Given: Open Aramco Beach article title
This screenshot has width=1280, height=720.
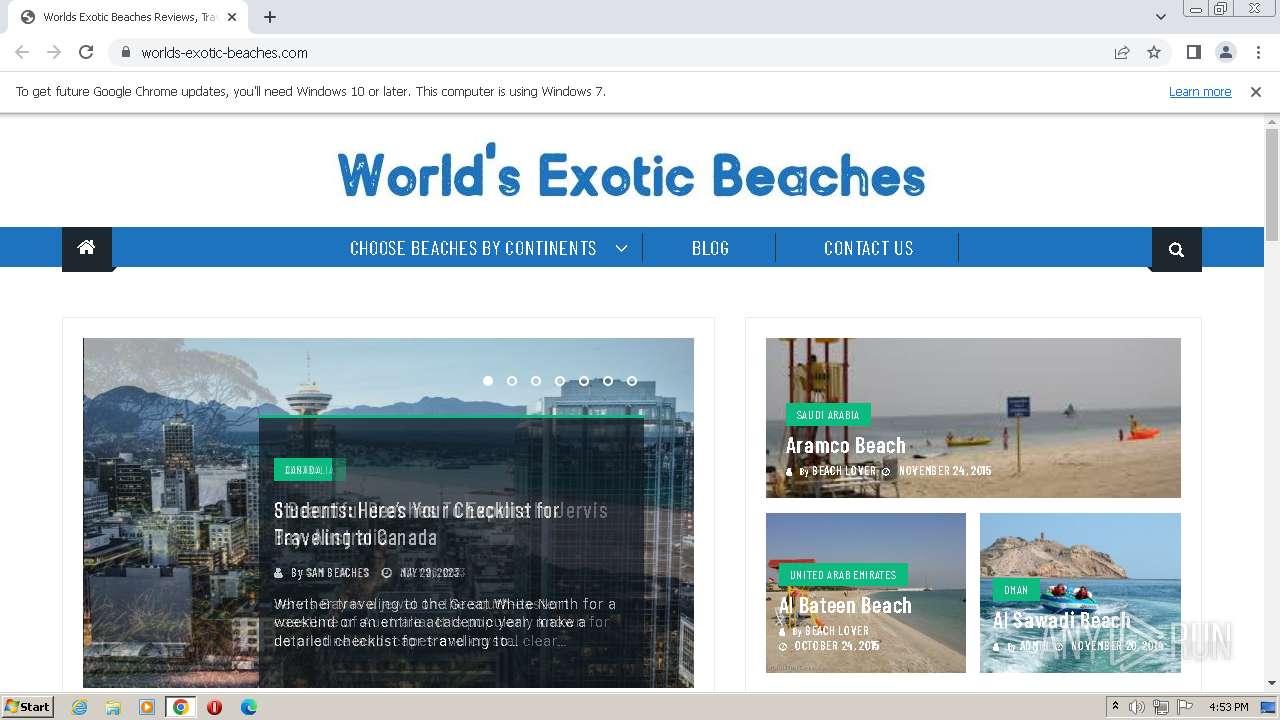Looking at the screenshot, I should pos(845,446).
